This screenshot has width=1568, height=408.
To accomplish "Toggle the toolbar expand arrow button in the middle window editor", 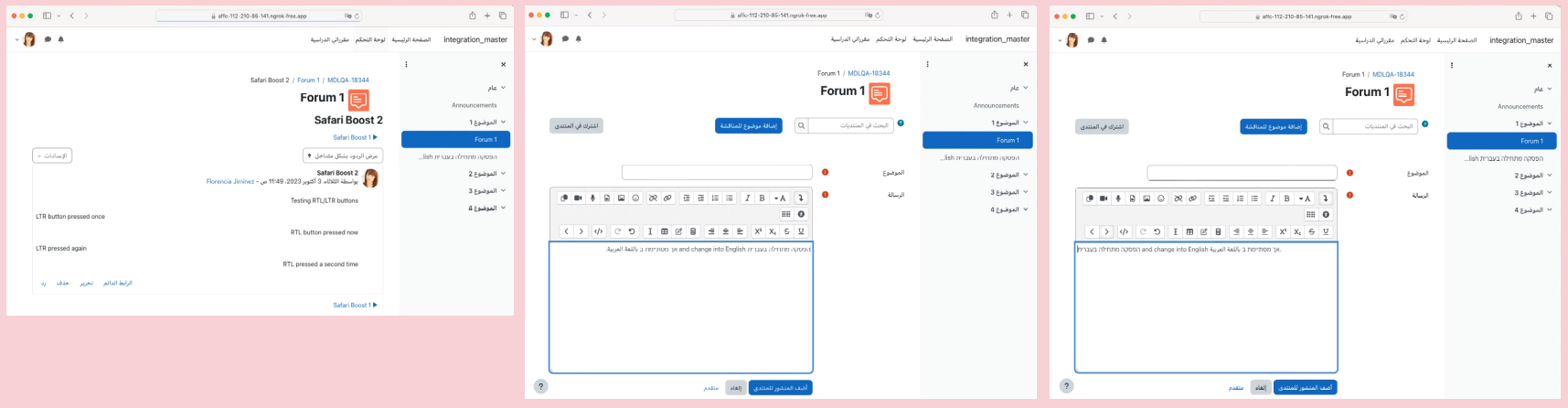I will point(801,198).
